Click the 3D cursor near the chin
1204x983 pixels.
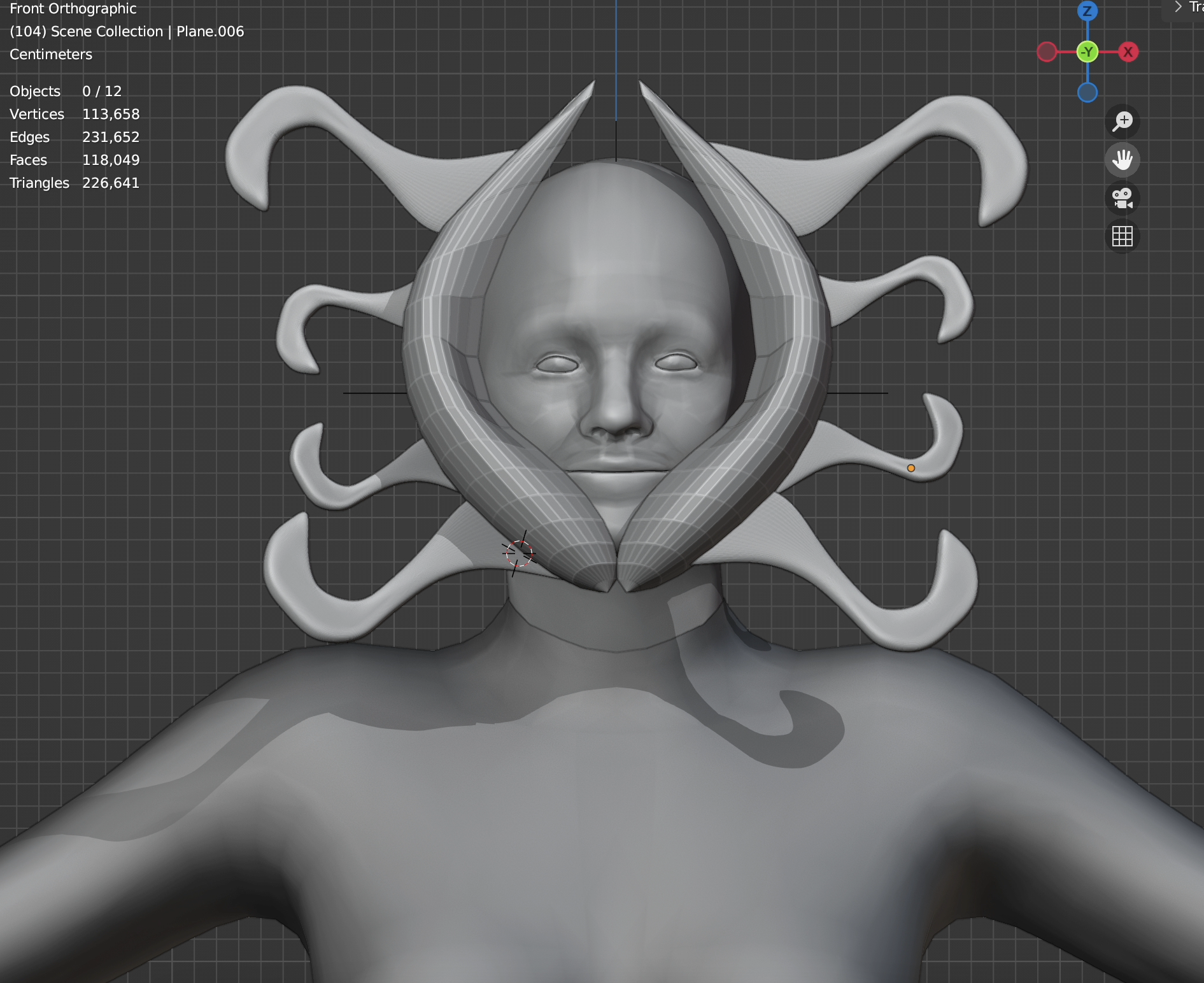coord(520,553)
